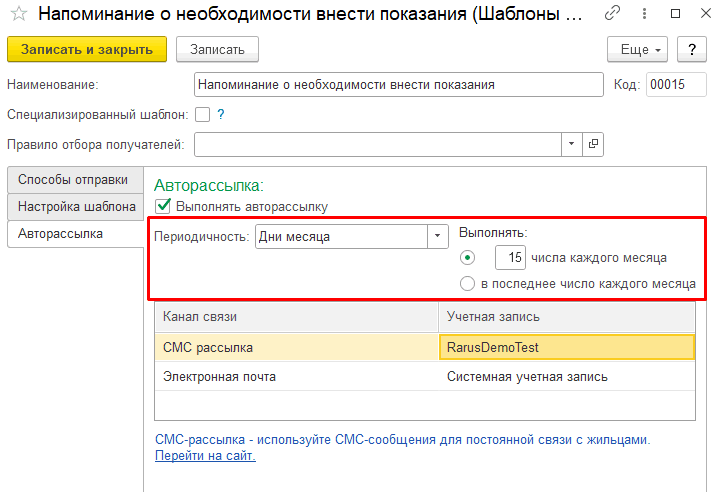Expand the Периодичность dropdown list
The width and height of the screenshot is (722, 492).
click(x=437, y=236)
